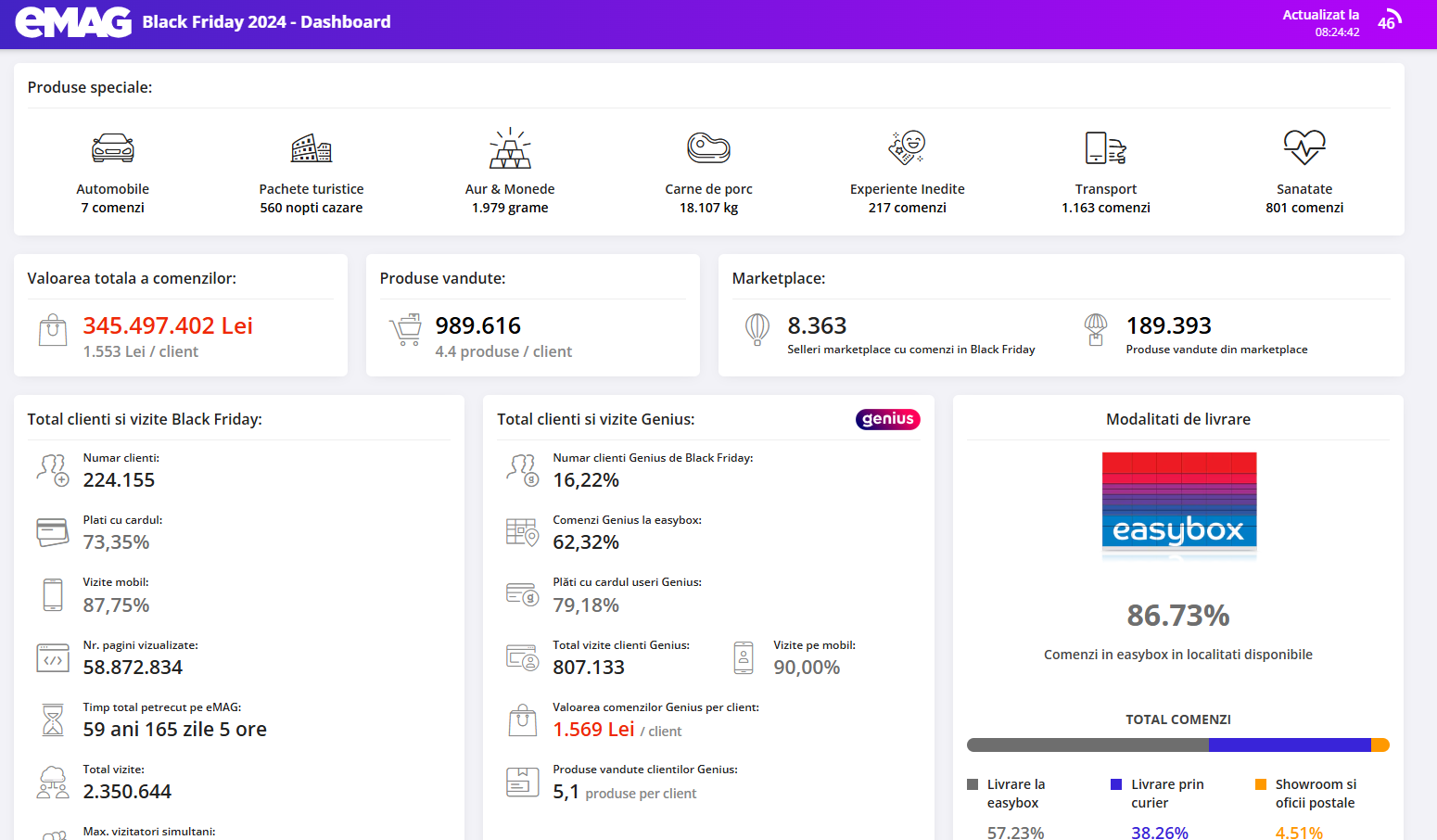Click the Black Friday 2024 - Dashboard title
1437x840 pixels.
pos(267,22)
